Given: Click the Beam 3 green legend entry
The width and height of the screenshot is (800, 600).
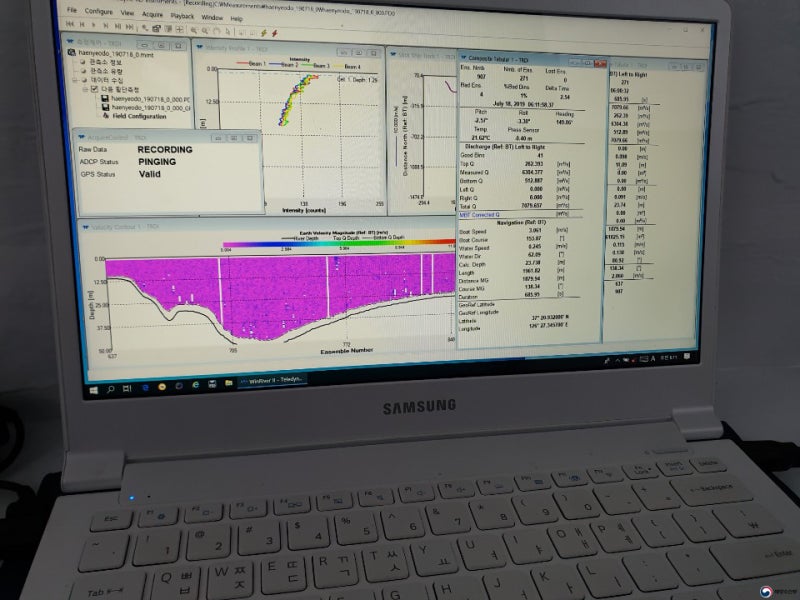Looking at the screenshot, I should click(315, 65).
